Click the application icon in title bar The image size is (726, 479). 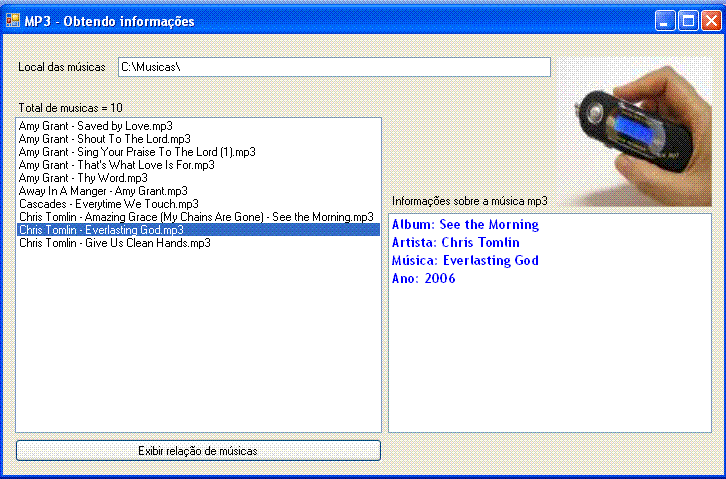click(x=13, y=21)
